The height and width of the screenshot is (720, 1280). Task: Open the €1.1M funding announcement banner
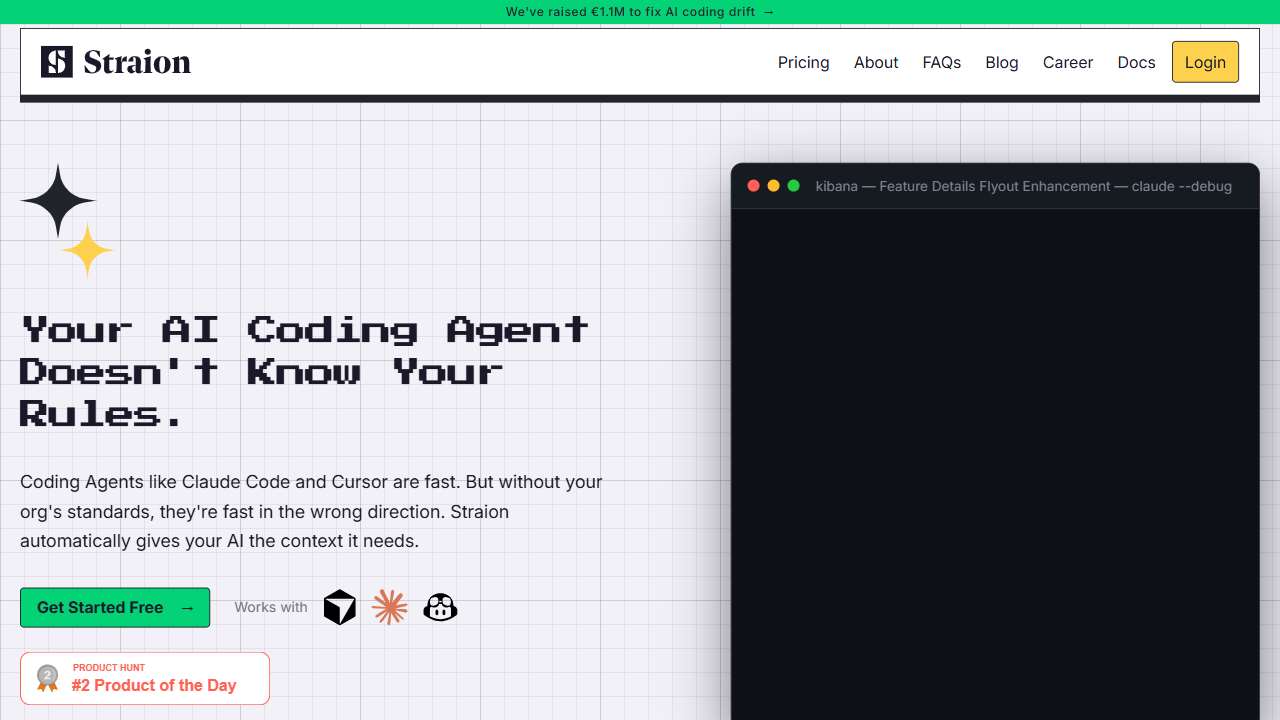point(640,12)
